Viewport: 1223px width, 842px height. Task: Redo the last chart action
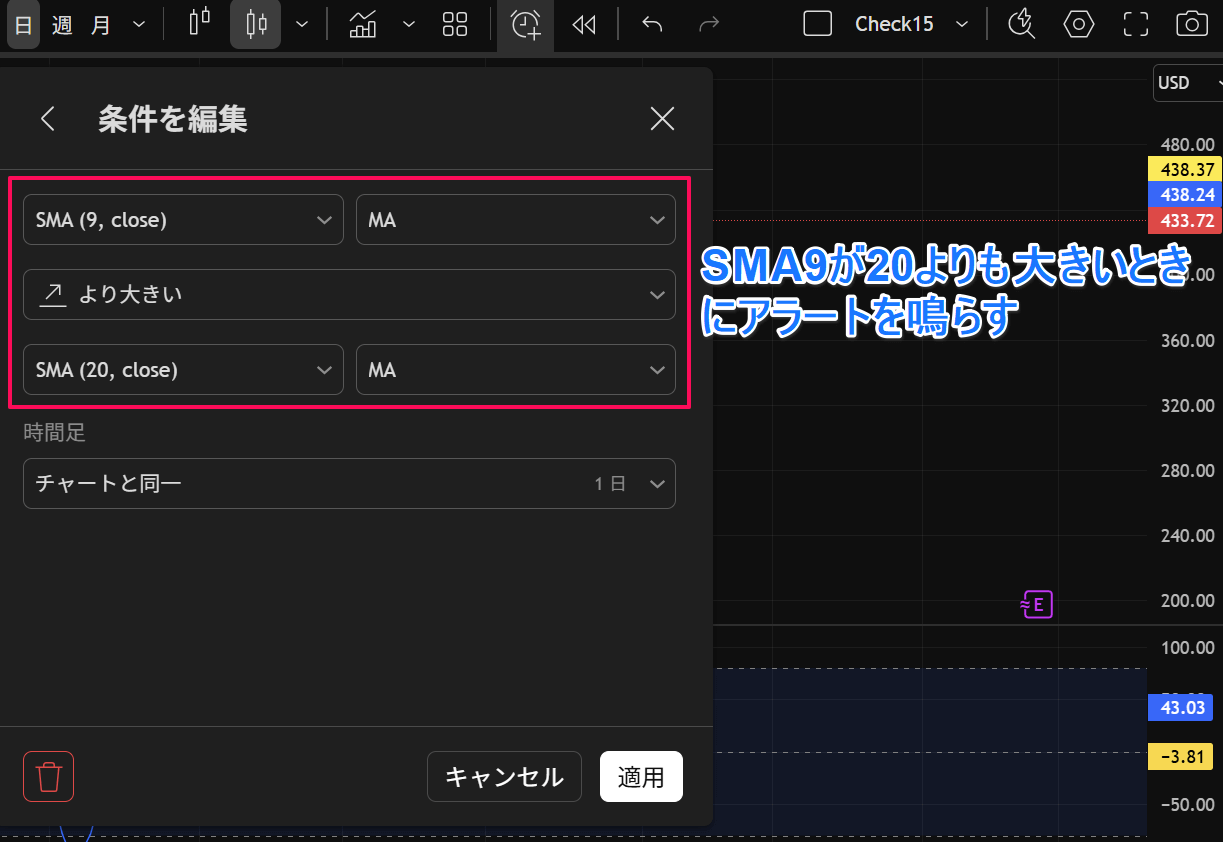point(709,24)
